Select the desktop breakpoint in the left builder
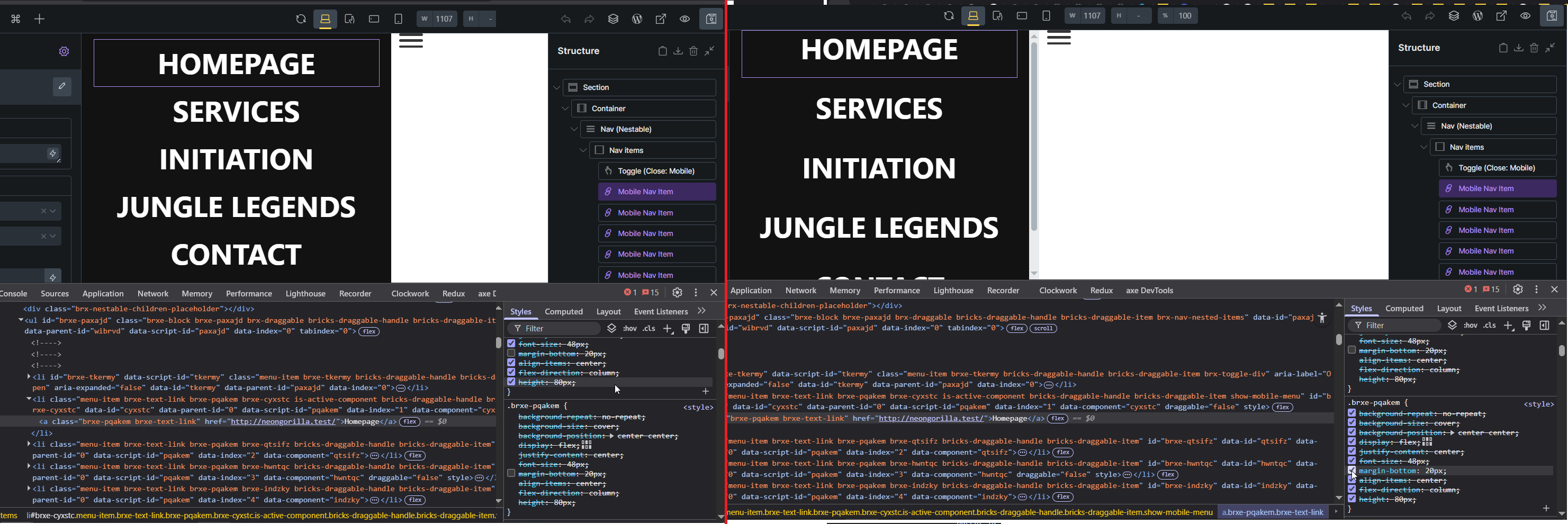 pyautogui.click(x=326, y=20)
